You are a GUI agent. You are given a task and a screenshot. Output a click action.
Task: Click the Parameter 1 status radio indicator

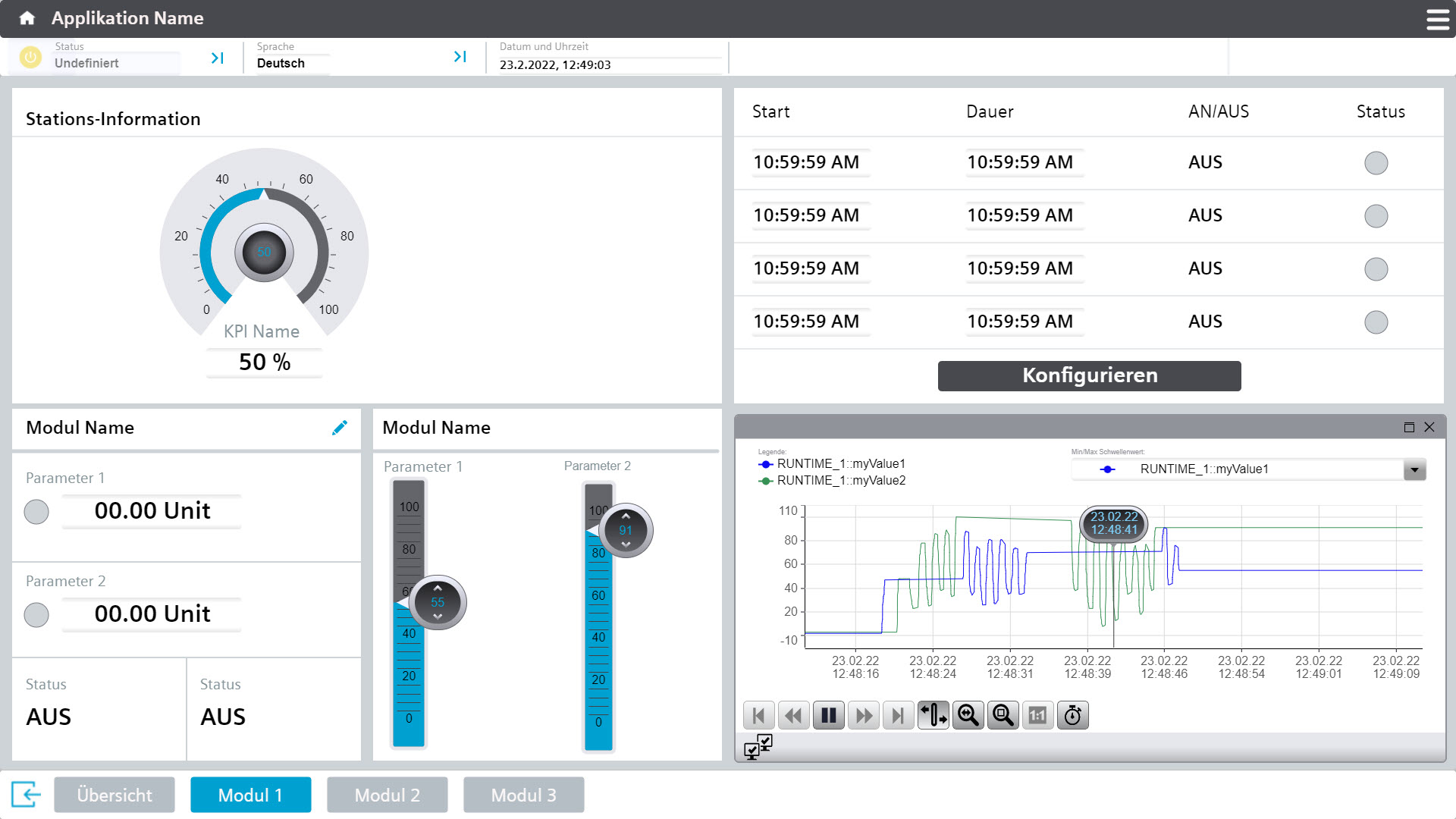tap(36, 512)
